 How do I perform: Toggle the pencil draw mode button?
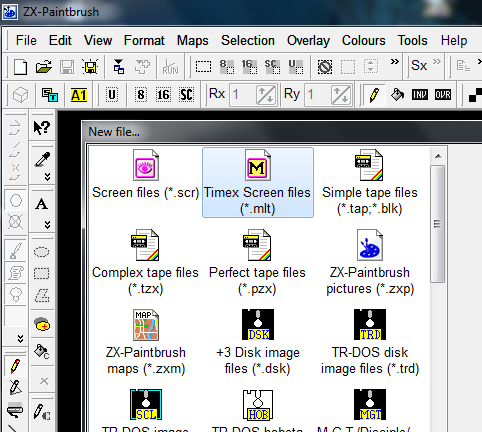(x=374, y=95)
